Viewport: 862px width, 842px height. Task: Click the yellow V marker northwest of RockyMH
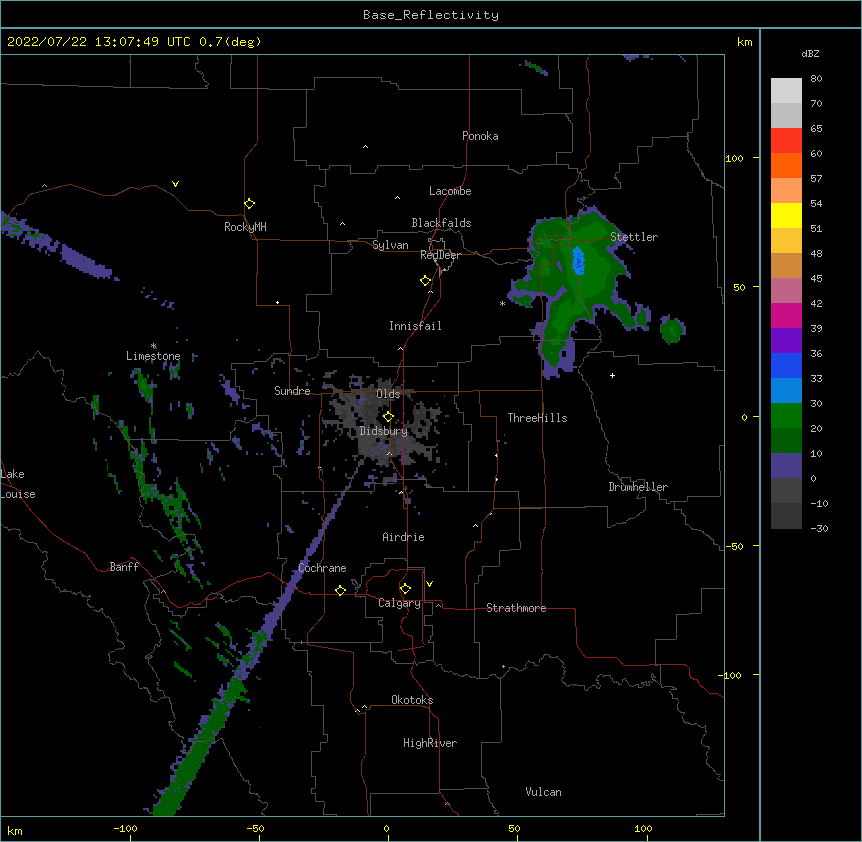(175, 184)
